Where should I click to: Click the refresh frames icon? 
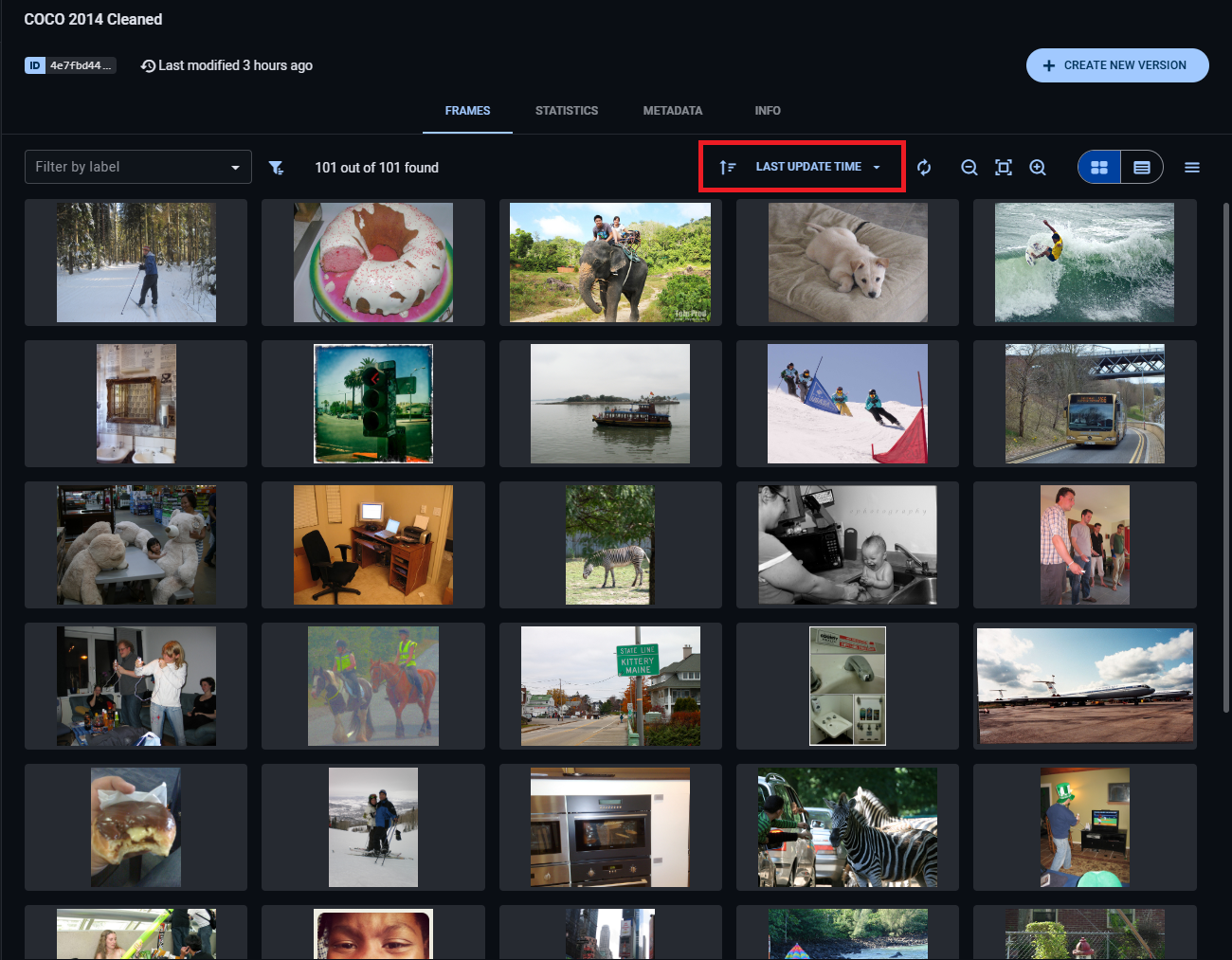924,167
